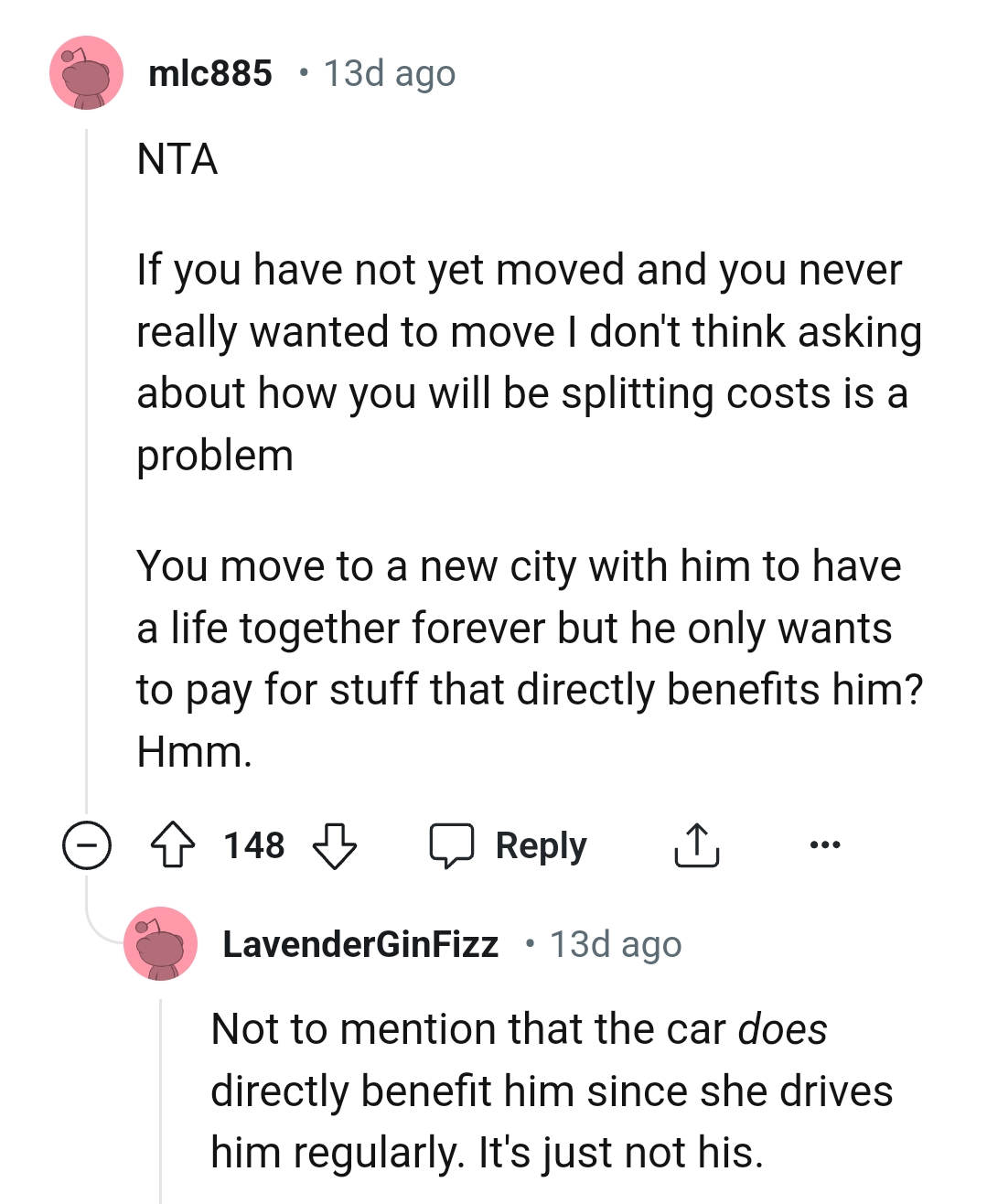Open LavenderGinFizz's profile via their username
The width and height of the screenshot is (987, 1204).
pos(362,943)
